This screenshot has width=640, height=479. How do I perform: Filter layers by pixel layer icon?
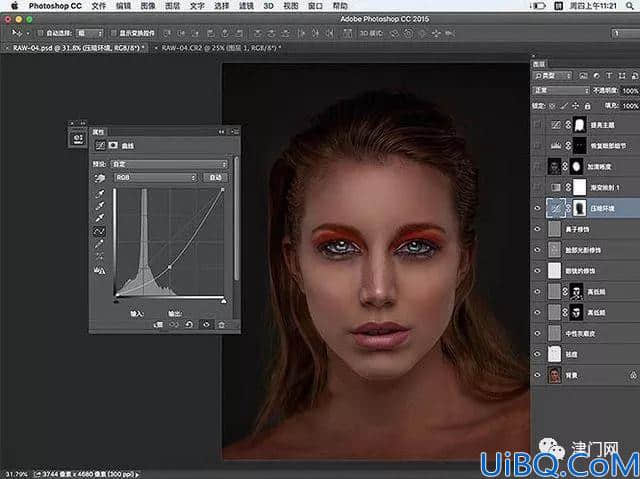(583, 76)
